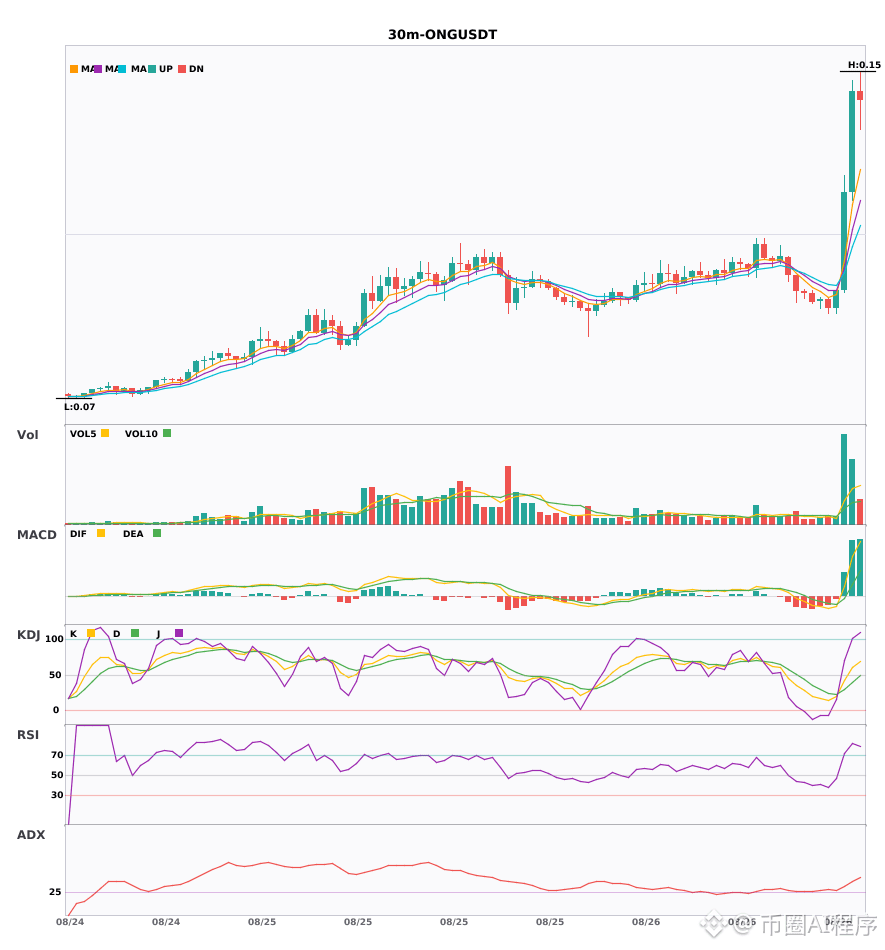This screenshot has width=885, height=950.
Task: Select the KDJ panel label
Action: 28,635
